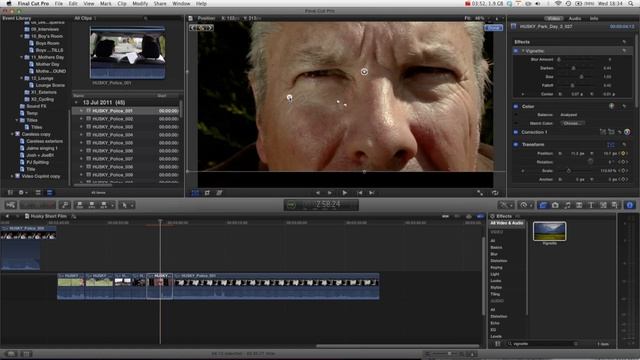Click the Choose button for Match Color
640x360 pixels.
tap(572, 123)
